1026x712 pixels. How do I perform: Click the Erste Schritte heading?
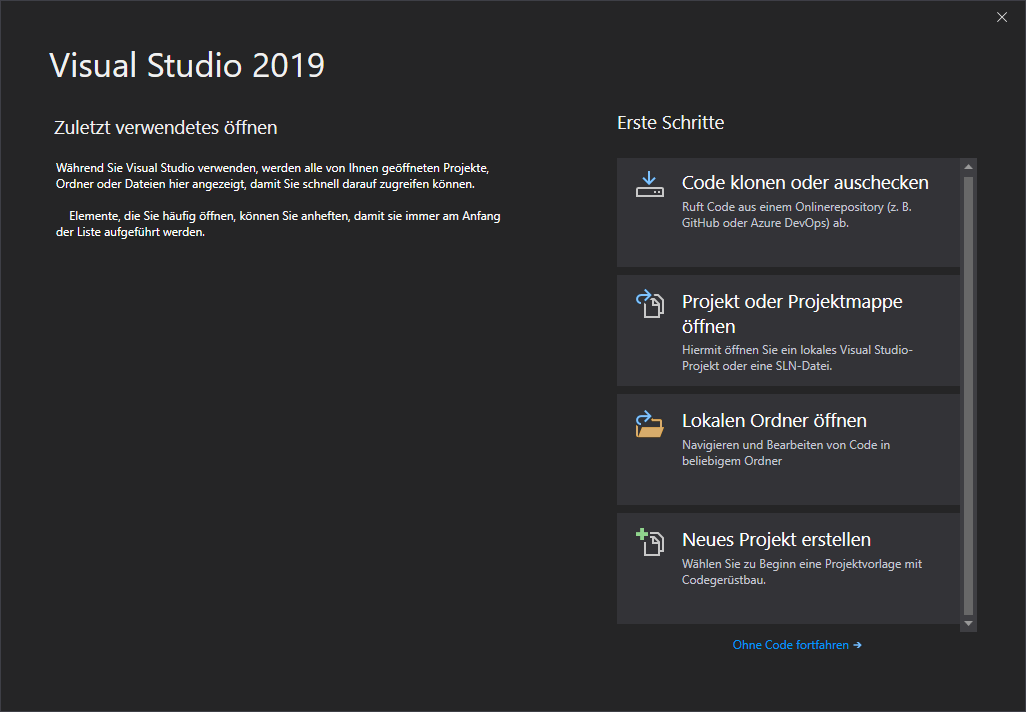(670, 123)
